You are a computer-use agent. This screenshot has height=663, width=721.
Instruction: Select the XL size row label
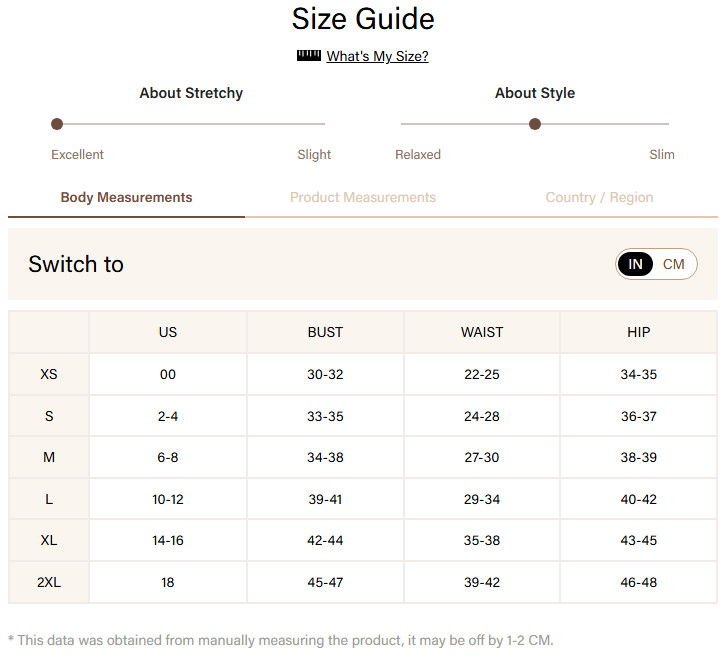(x=49, y=540)
